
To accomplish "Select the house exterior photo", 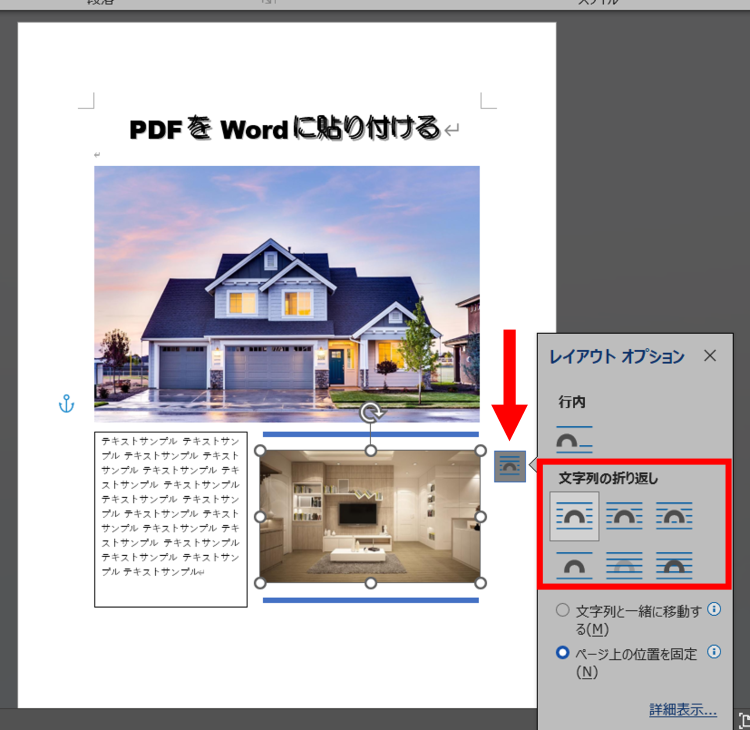I will [287, 294].
